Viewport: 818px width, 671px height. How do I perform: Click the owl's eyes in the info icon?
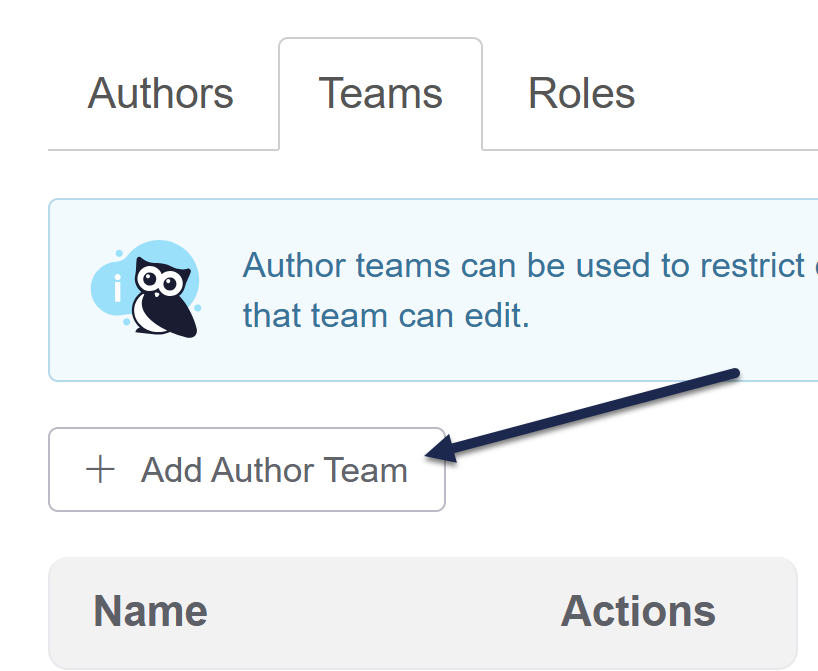160,280
